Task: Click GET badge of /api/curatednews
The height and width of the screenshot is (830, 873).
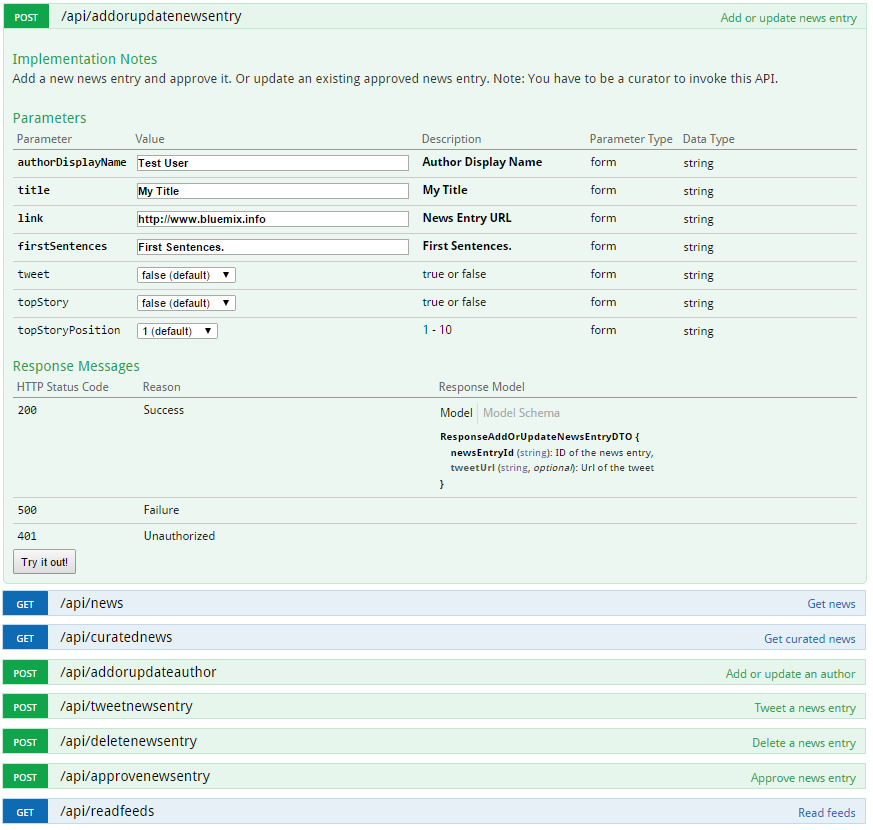Action: [x=25, y=638]
